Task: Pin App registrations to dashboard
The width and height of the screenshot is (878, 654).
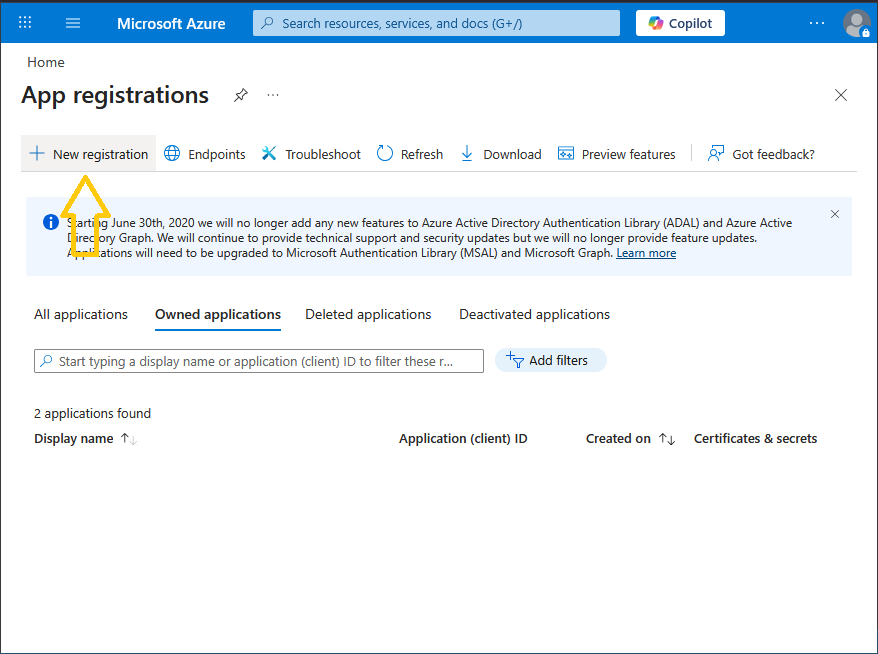Action: pyautogui.click(x=240, y=95)
